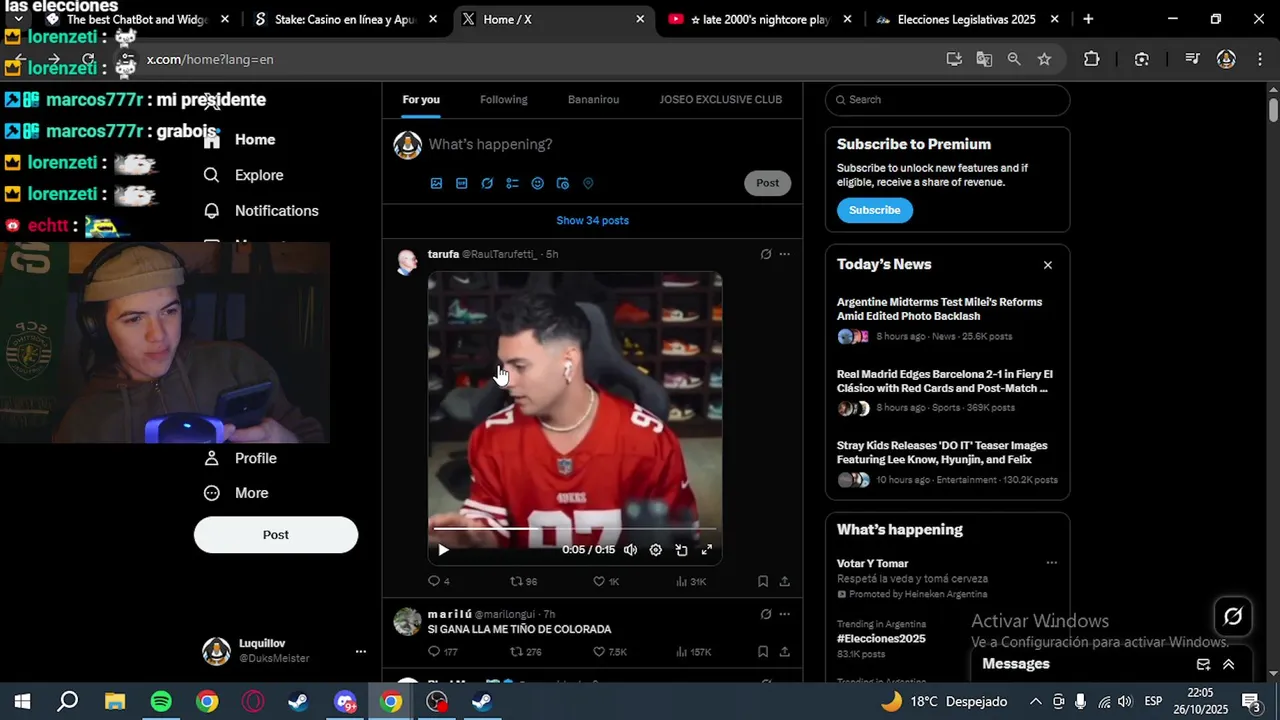Open Real Madrid Edges Barcelona news item
This screenshot has width=1280, height=720.
point(947,391)
